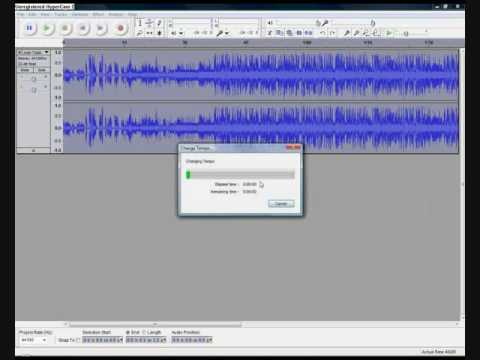
Task: Click the selection End time field
Action: coord(146,340)
